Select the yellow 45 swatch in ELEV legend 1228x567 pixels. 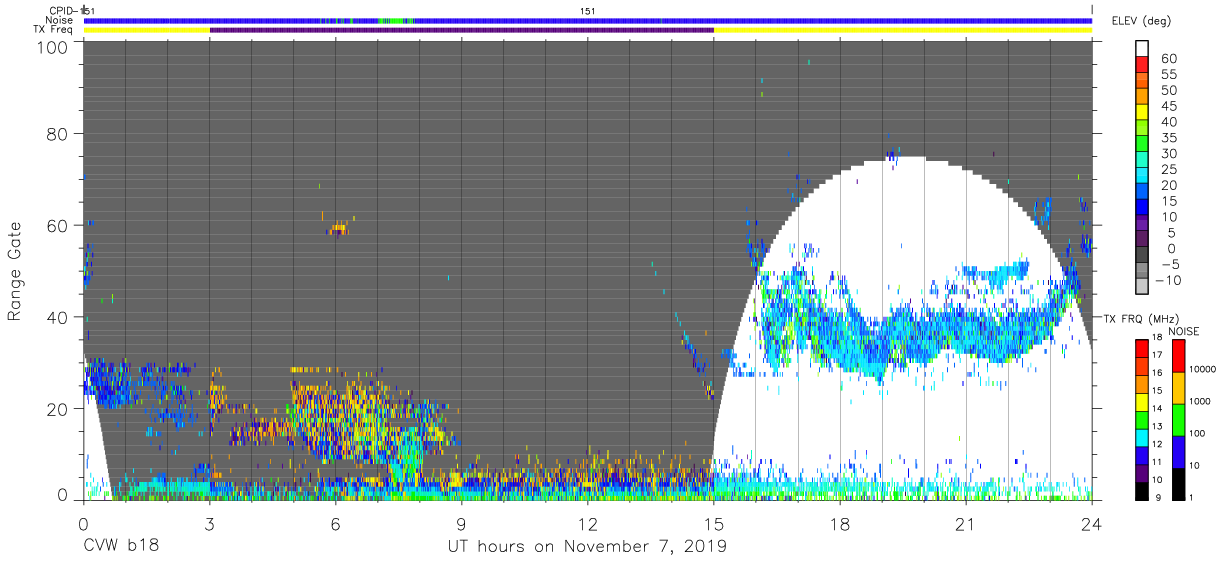click(1144, 114)
